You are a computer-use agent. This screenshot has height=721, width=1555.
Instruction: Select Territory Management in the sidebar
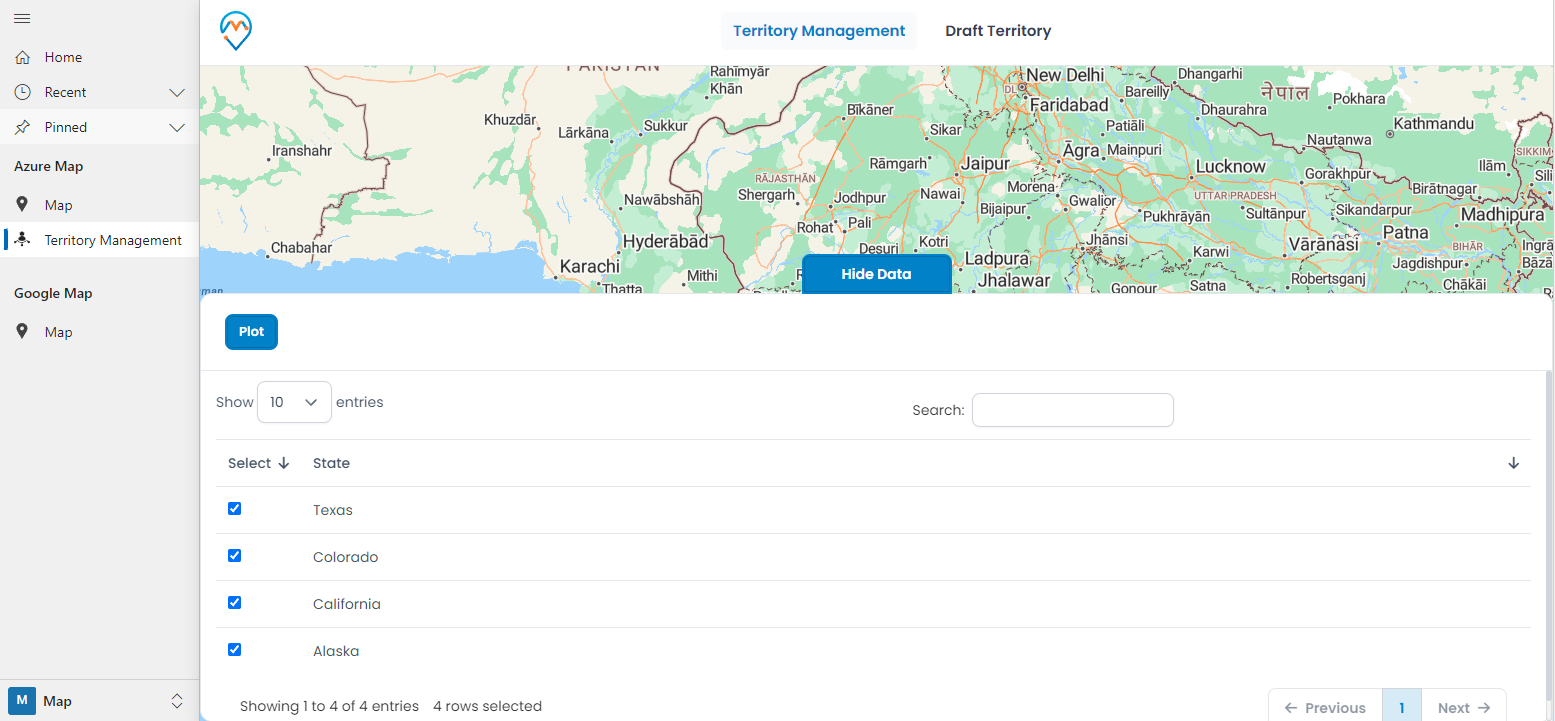(99, 240)
